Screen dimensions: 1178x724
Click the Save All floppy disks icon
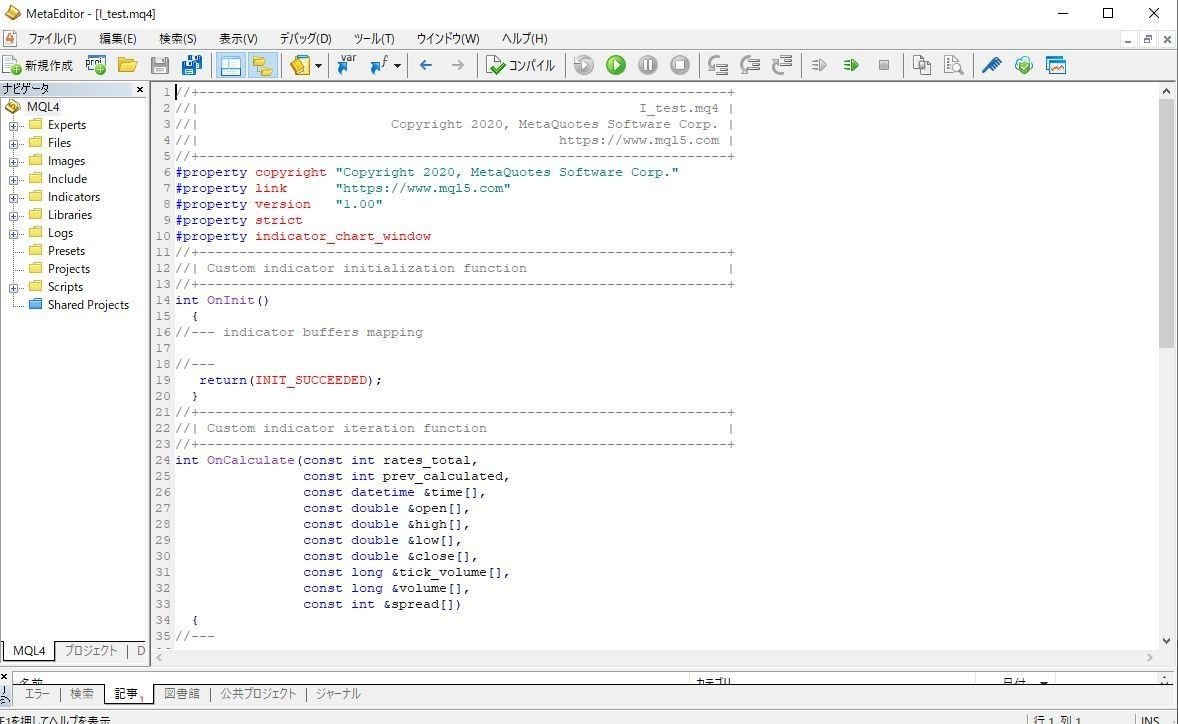191,65
